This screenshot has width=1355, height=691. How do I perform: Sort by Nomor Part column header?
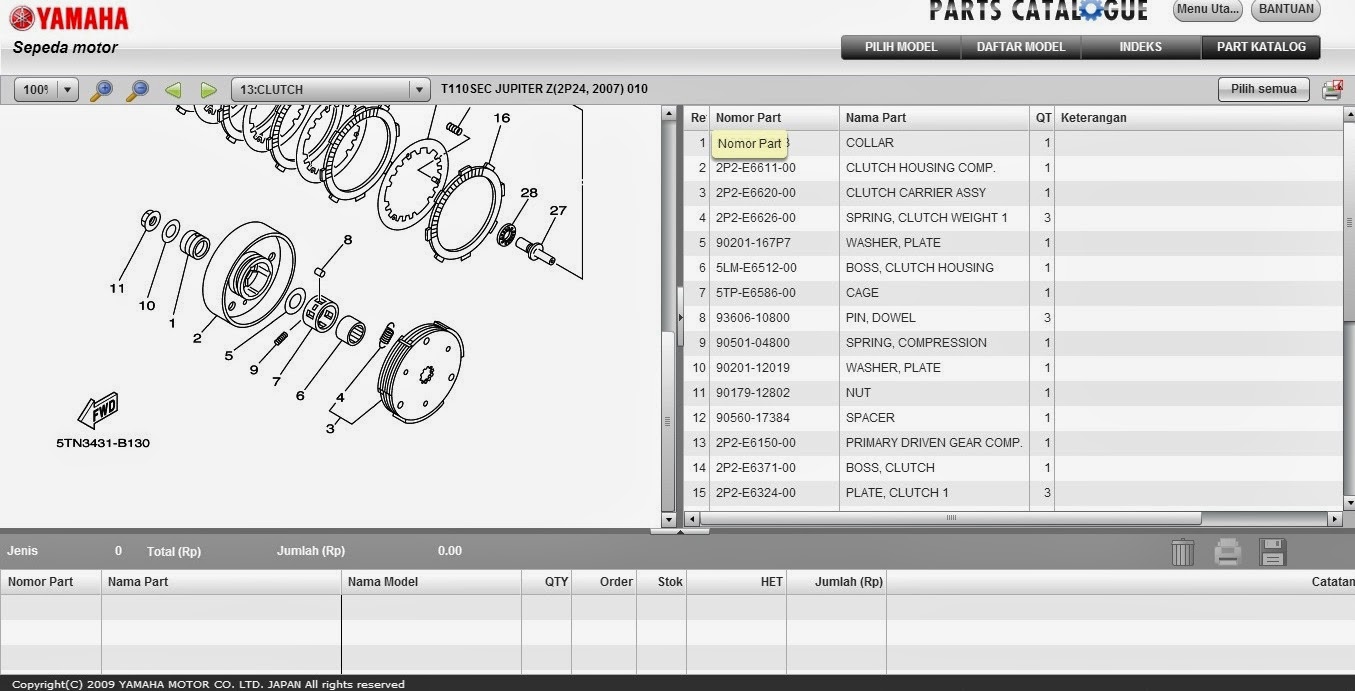[774, 118]
